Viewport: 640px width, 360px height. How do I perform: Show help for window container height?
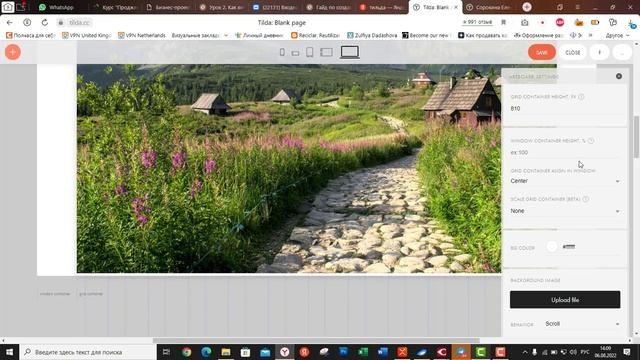point(591,140)
